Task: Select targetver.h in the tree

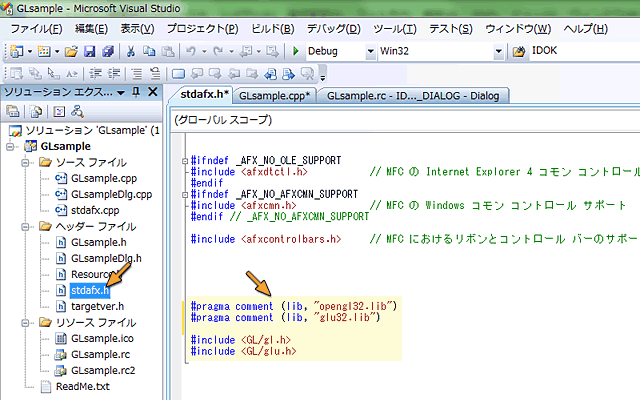Action: pyautogui.click(x=97, y=307)
